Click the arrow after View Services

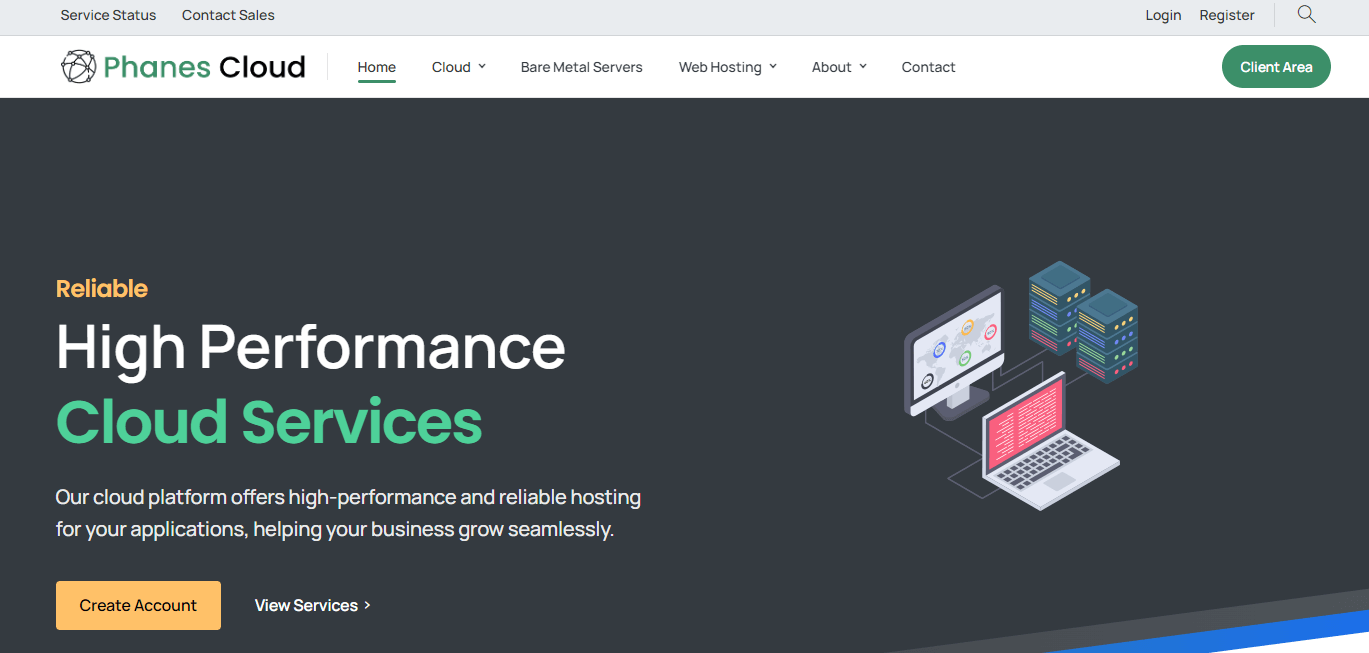pyautogui.click(x=367, y=605)
